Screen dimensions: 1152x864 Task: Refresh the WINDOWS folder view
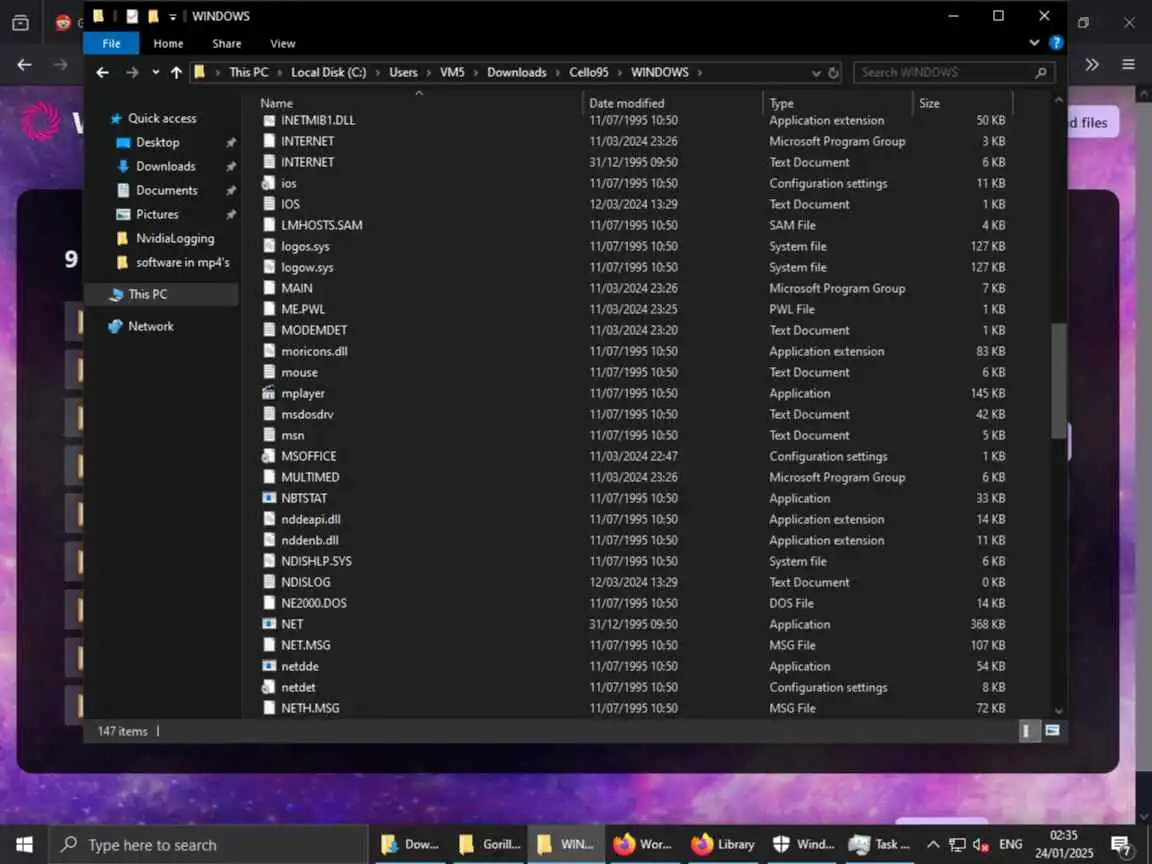pyautogui.click(x=833, y=73)
